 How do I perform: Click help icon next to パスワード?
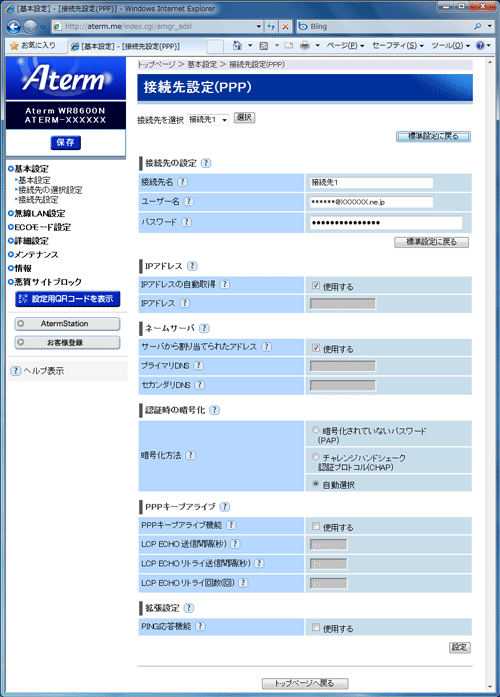pyautogui.click(x=187, y=221)
